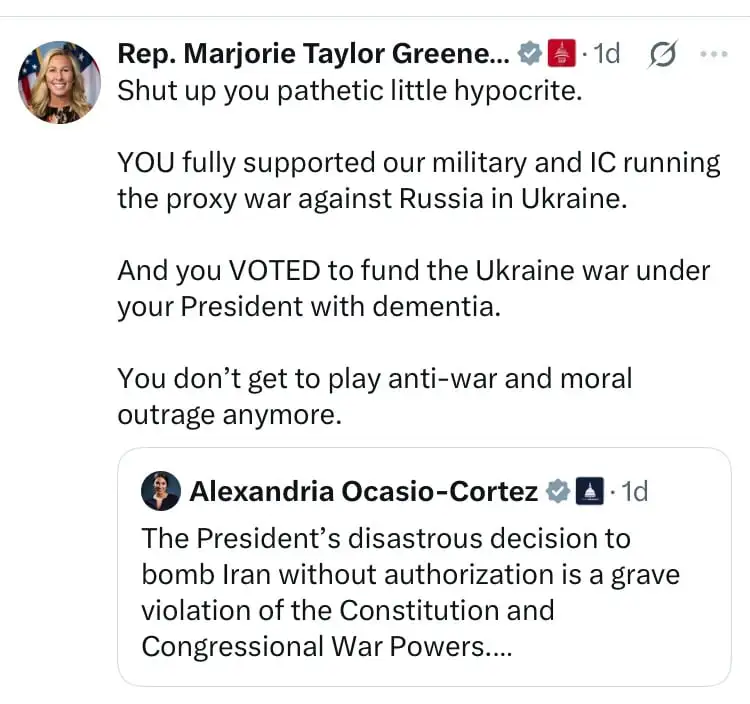
Task: Select the Alexandria Ocasio-Cortez name in quoted post
Action: (x=363, y=491)
